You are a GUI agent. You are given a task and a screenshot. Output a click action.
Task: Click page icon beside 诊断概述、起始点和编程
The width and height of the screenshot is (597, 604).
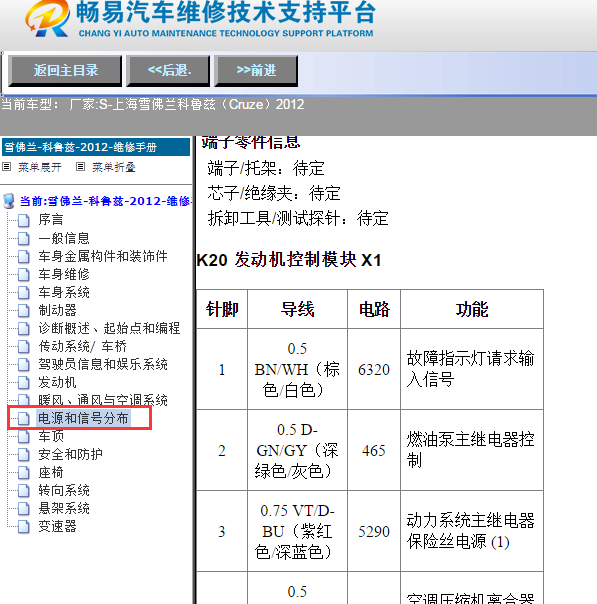pos(23,329)
